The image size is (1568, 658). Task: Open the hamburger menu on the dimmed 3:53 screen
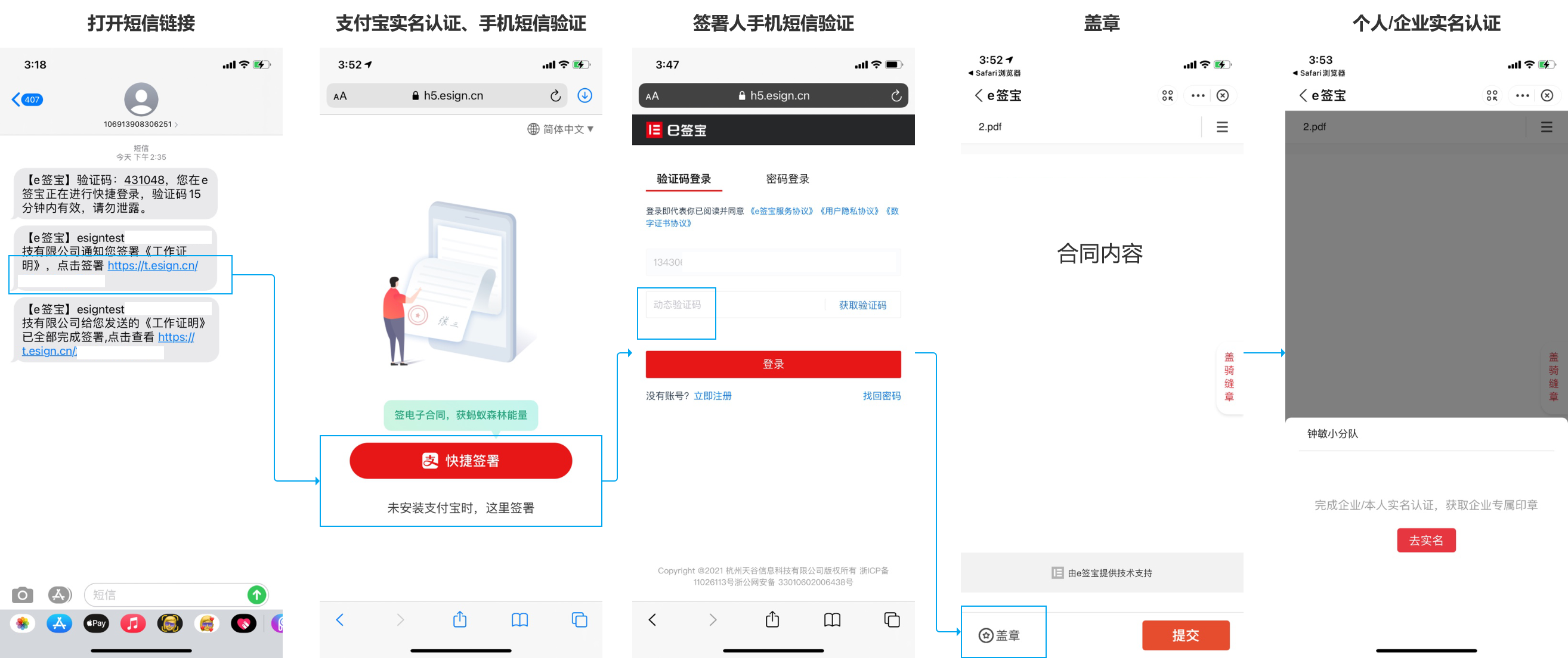pos(1547,126)
